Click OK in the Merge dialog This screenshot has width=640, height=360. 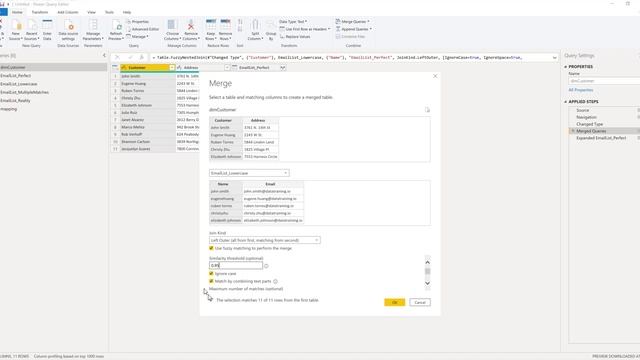tap(394, 302)
